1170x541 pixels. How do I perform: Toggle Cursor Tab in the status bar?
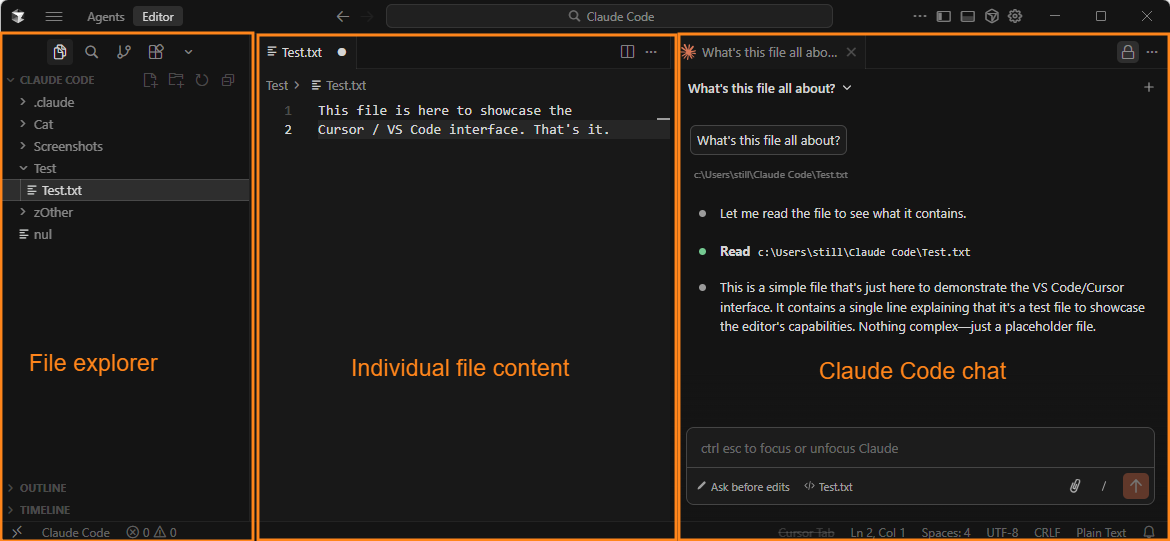tap(807, 532)
